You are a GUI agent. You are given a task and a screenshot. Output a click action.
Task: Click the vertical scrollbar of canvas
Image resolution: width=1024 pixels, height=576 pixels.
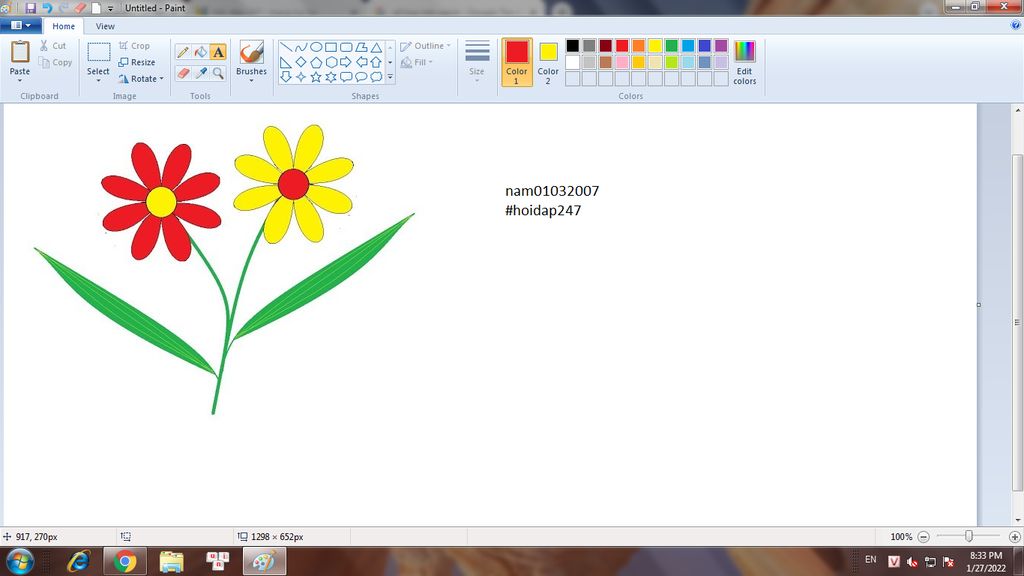1017,323
